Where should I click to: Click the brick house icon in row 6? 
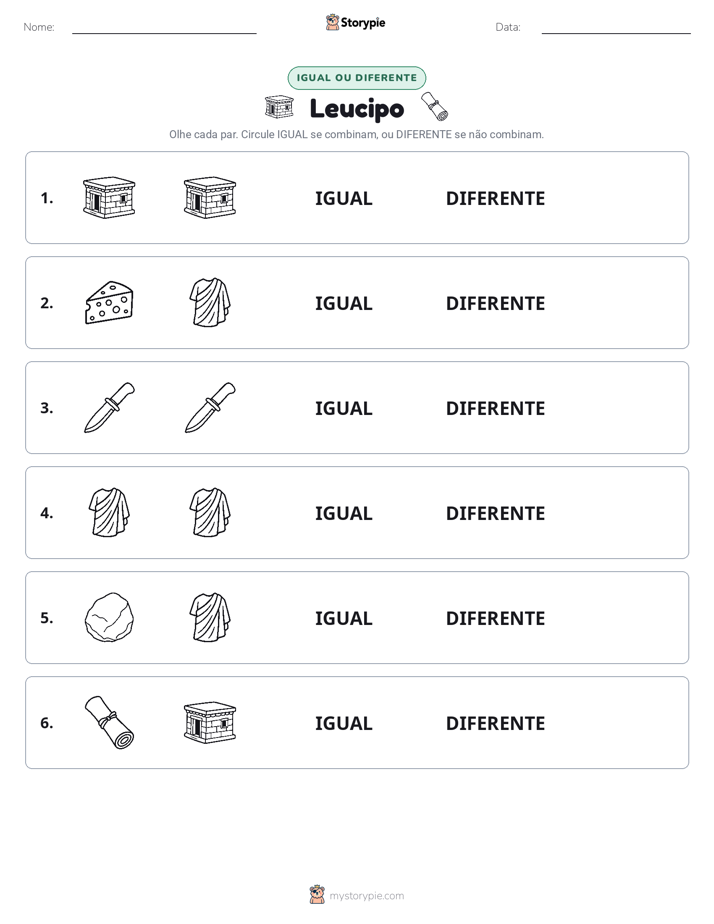click(x=210, y=722)
